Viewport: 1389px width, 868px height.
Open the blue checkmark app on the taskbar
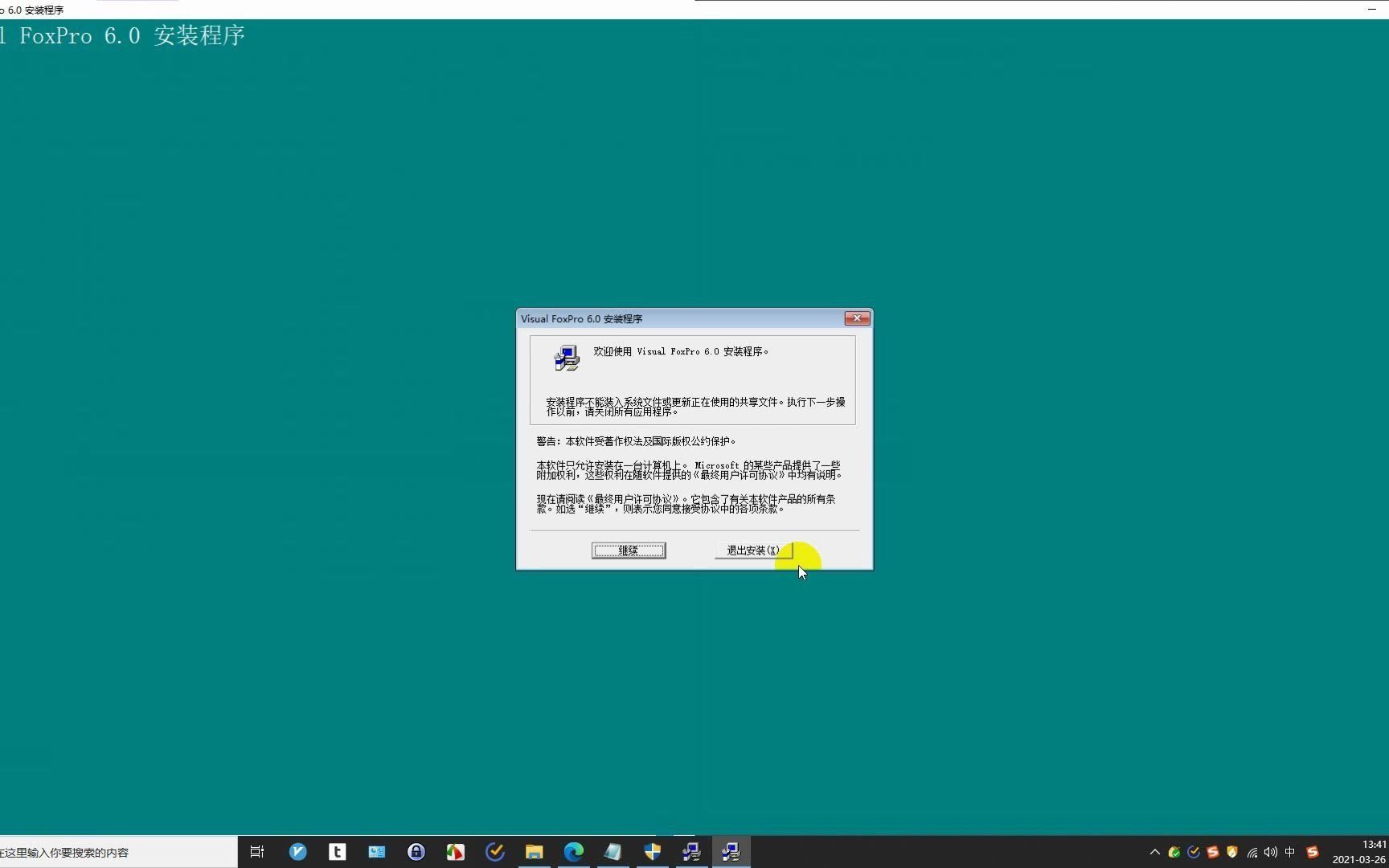tap(298, 852)
